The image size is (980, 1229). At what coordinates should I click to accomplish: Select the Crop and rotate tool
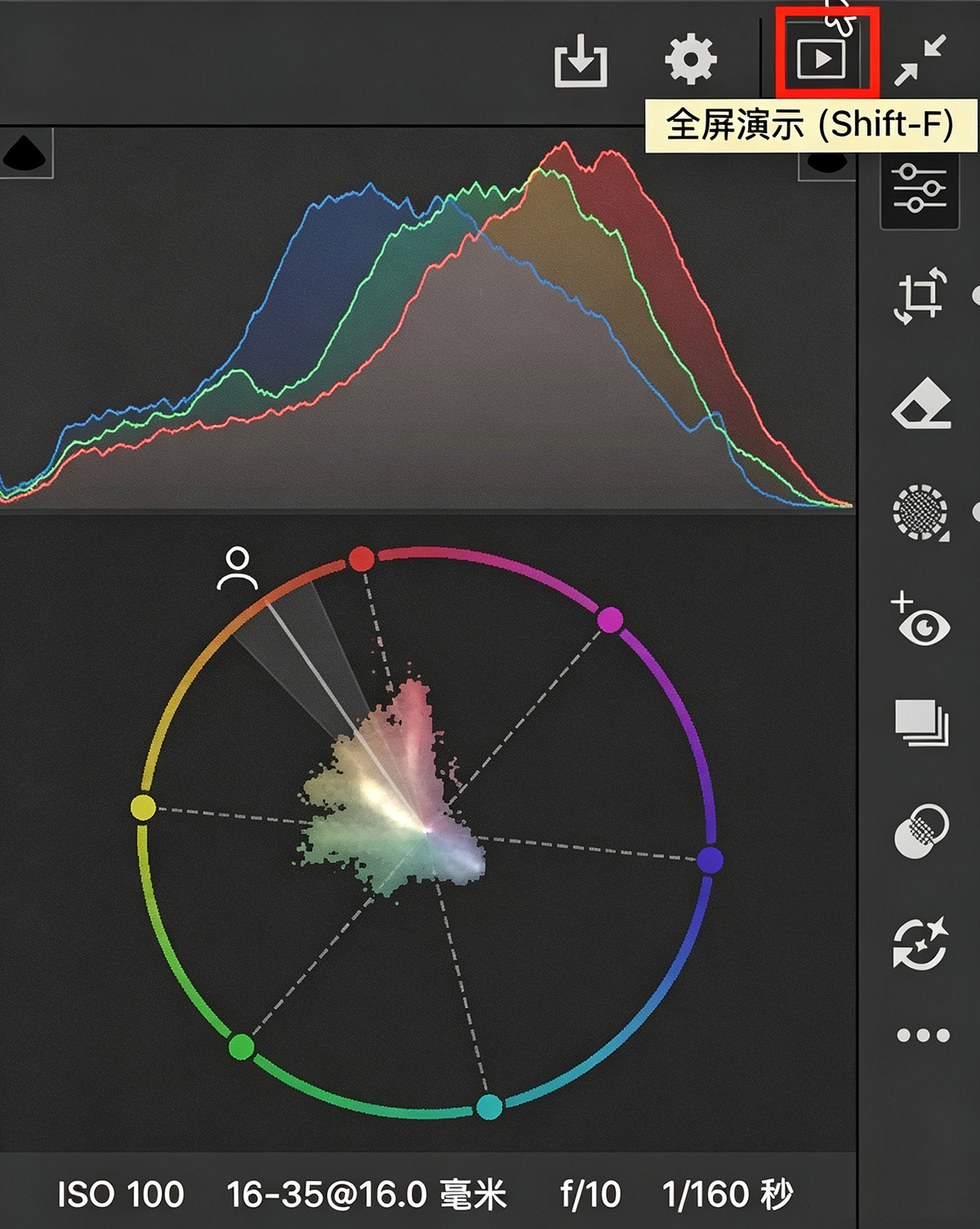(x=920, y=296)
